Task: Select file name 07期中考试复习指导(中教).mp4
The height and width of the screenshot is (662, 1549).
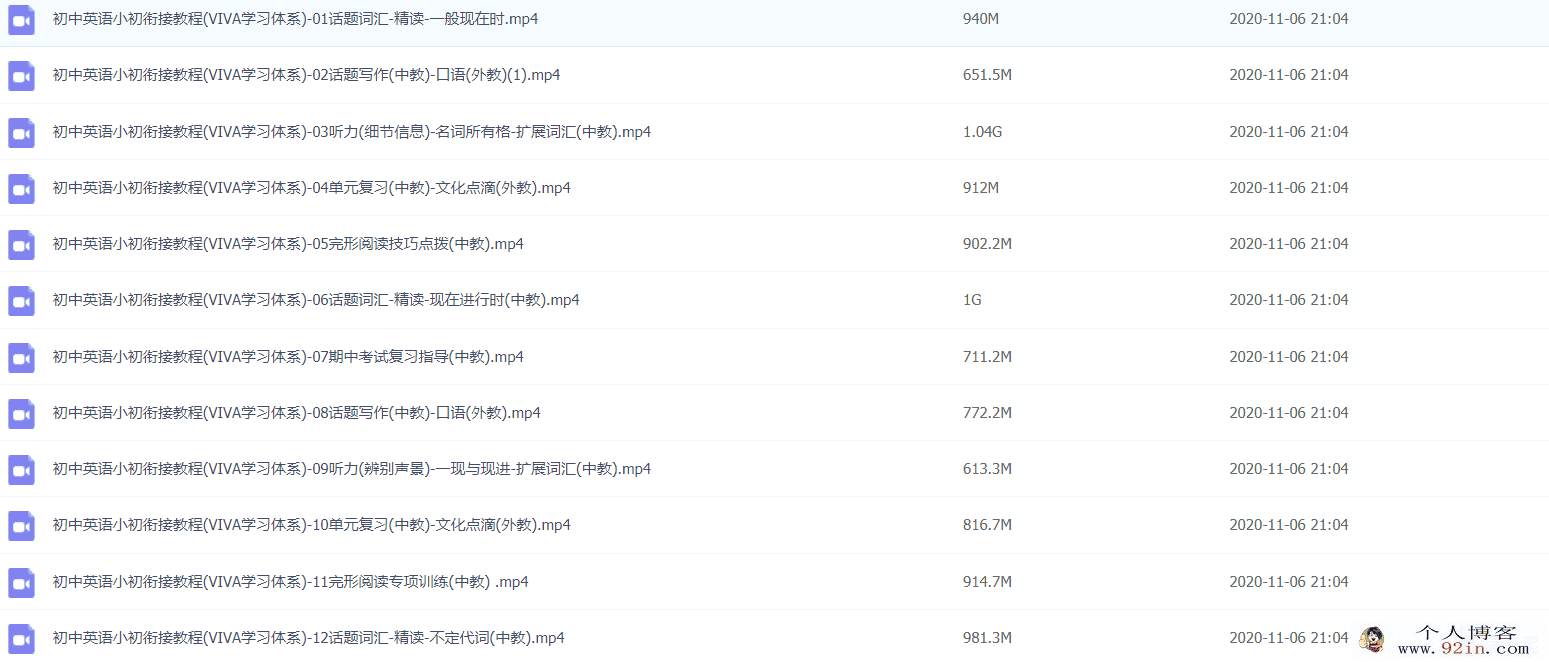Action: tap(288, 357)
